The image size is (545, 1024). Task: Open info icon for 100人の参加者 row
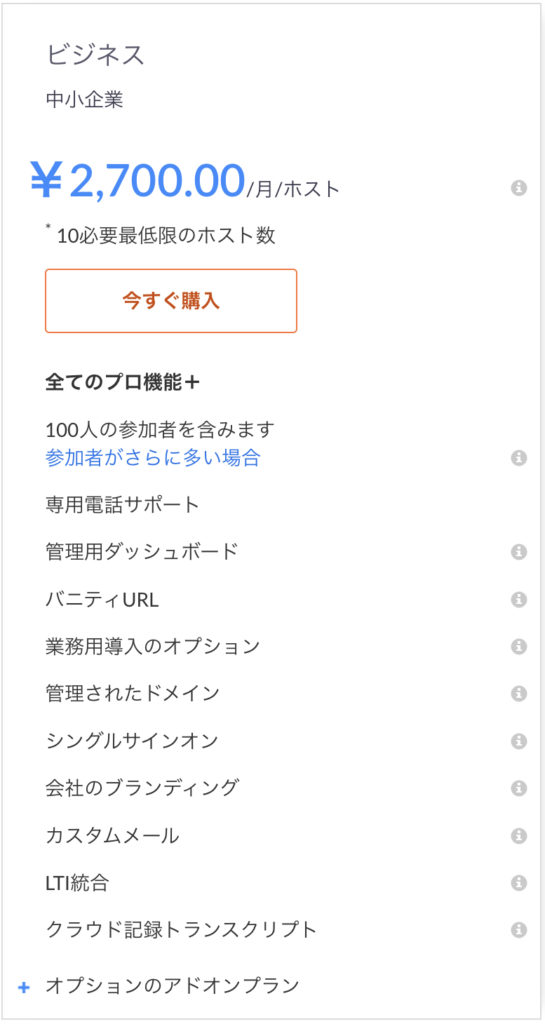(x=519, y=458)
